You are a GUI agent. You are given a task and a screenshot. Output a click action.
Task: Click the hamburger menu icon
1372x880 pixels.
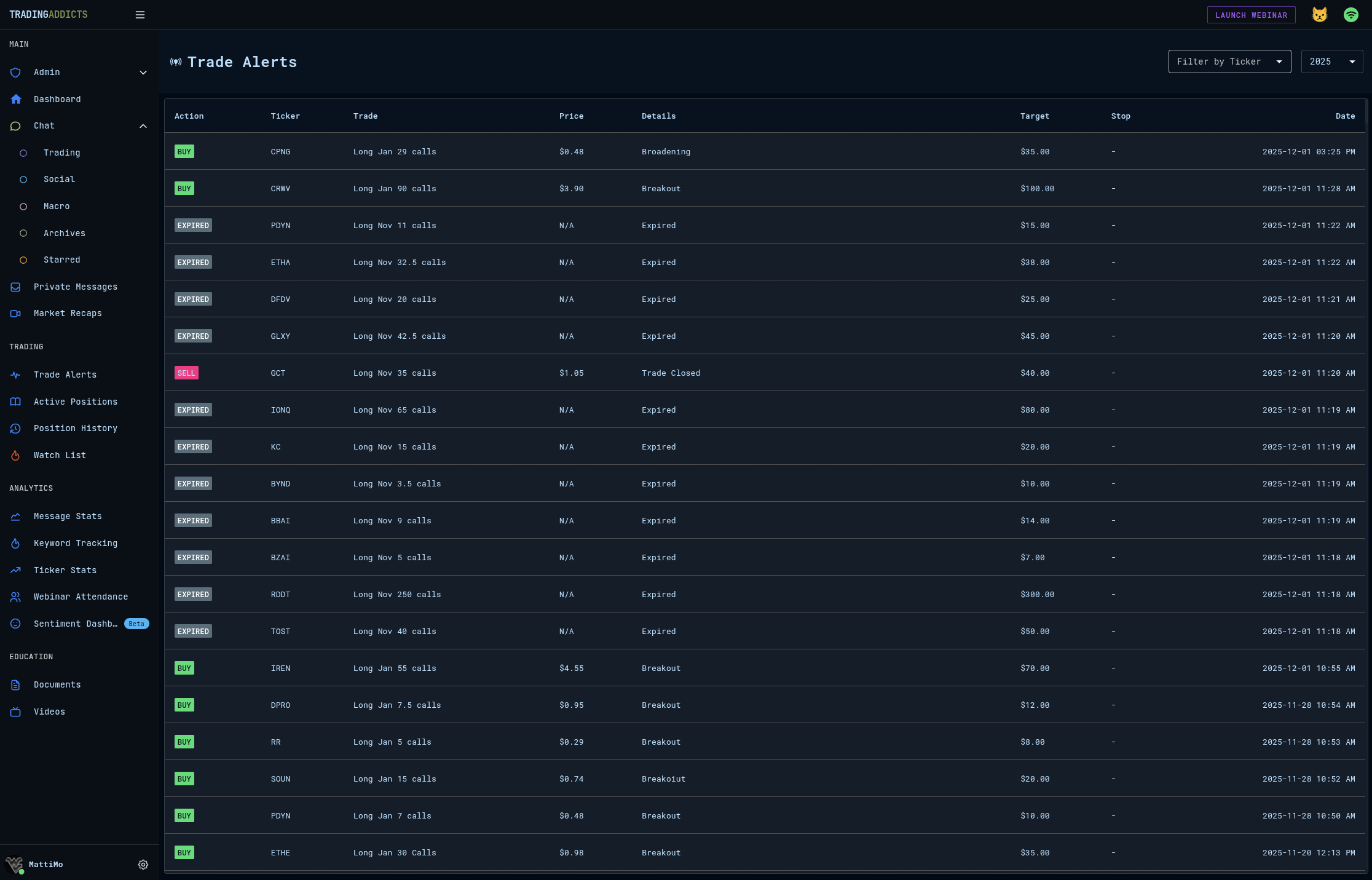click(140, 15)
